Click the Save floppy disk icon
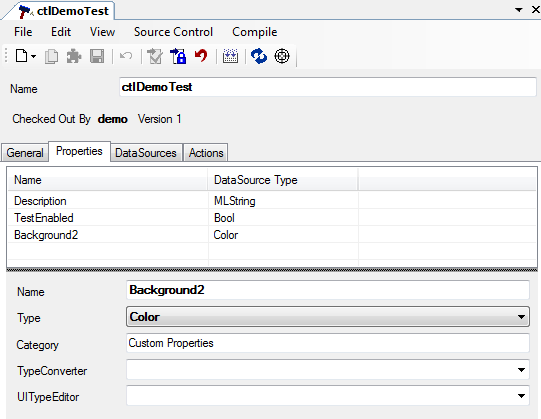This screenshot has width=541, height=419. coord(97,56)
